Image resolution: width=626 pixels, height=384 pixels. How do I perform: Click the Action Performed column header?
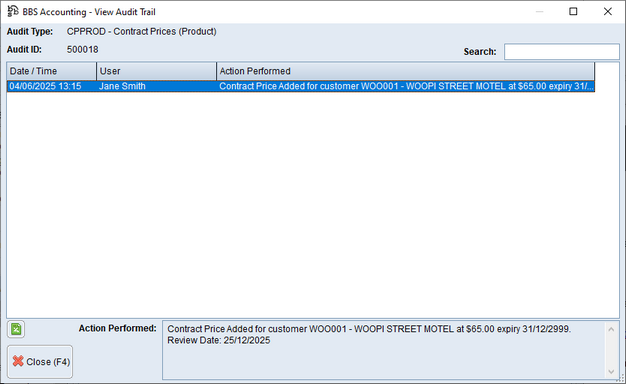406,71
